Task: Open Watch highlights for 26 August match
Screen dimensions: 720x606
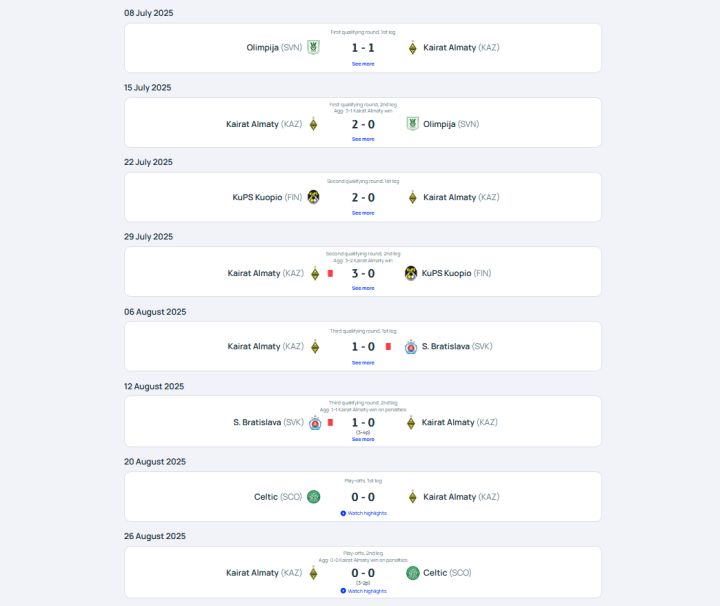Action: [x=363, y=591]
